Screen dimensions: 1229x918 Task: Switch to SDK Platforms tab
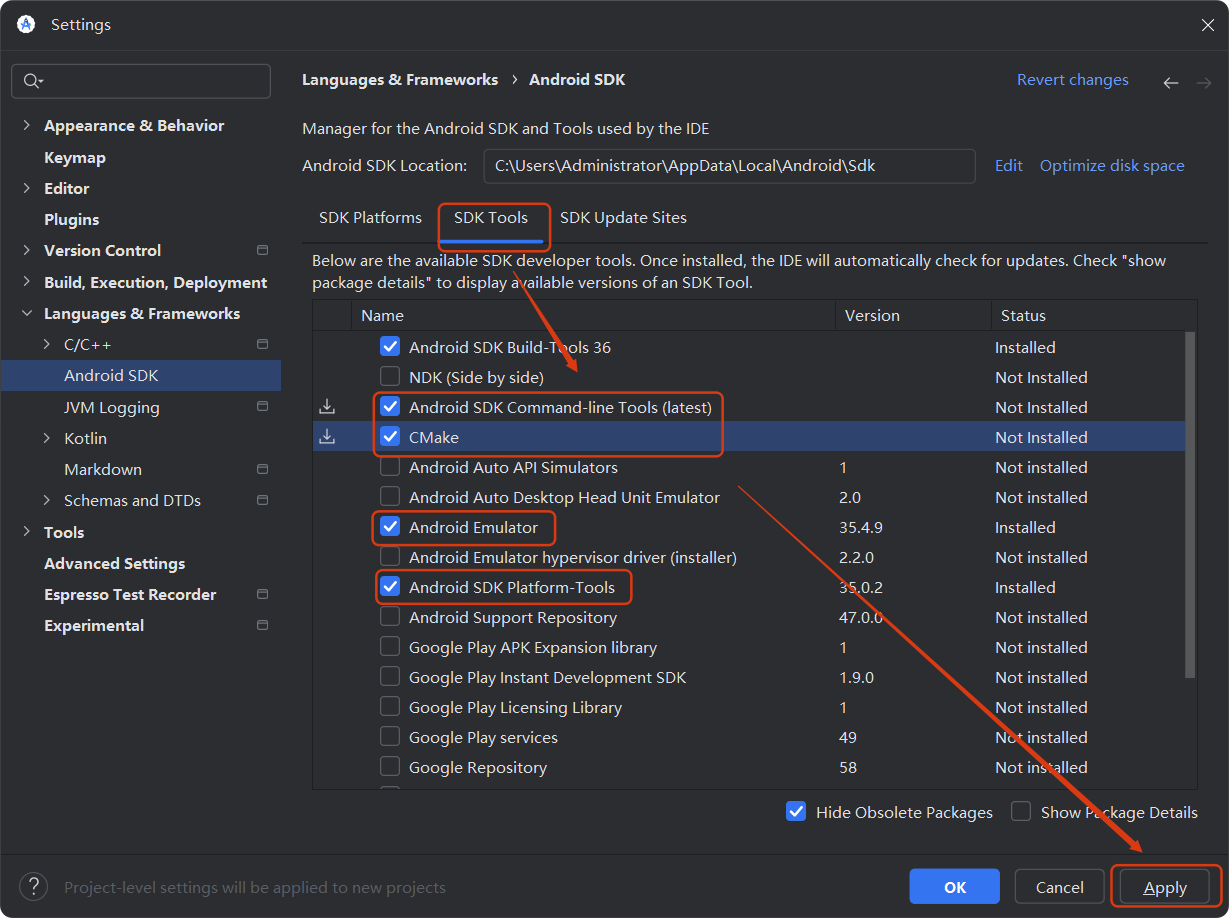coord(370,217)
